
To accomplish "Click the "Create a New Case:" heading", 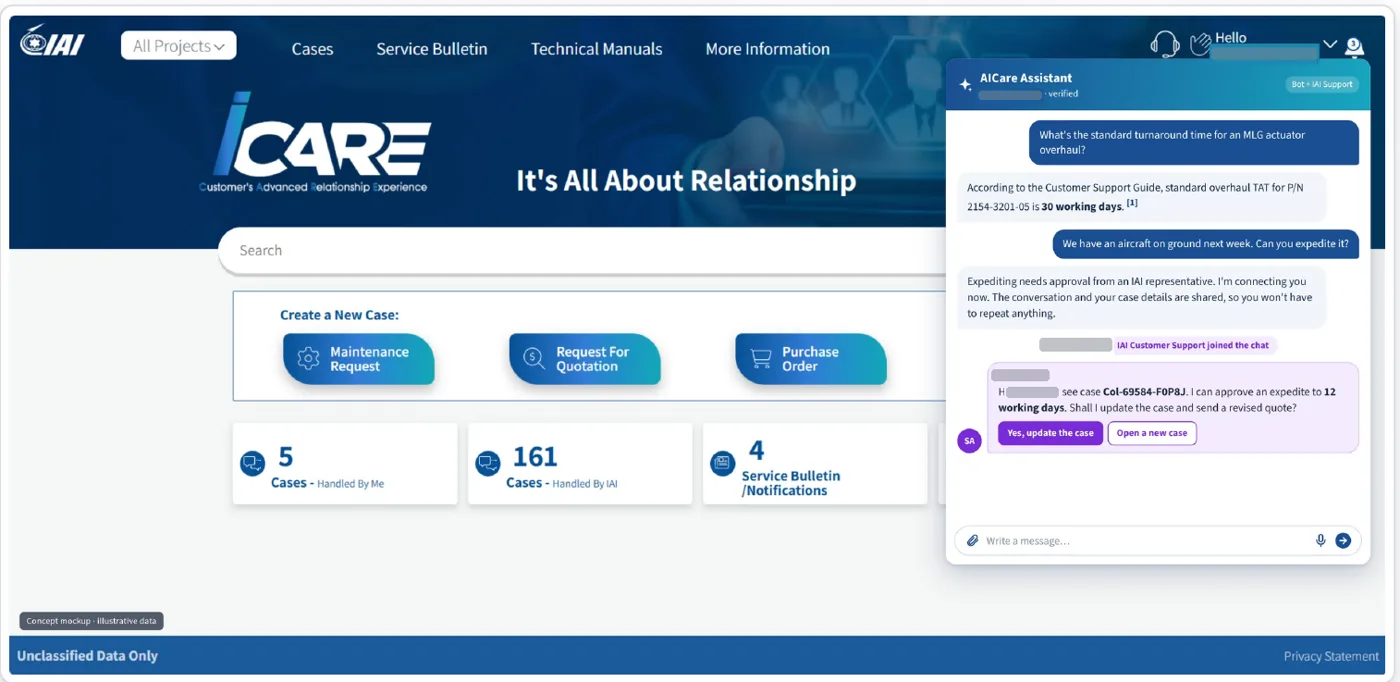I will coord(339,315).
